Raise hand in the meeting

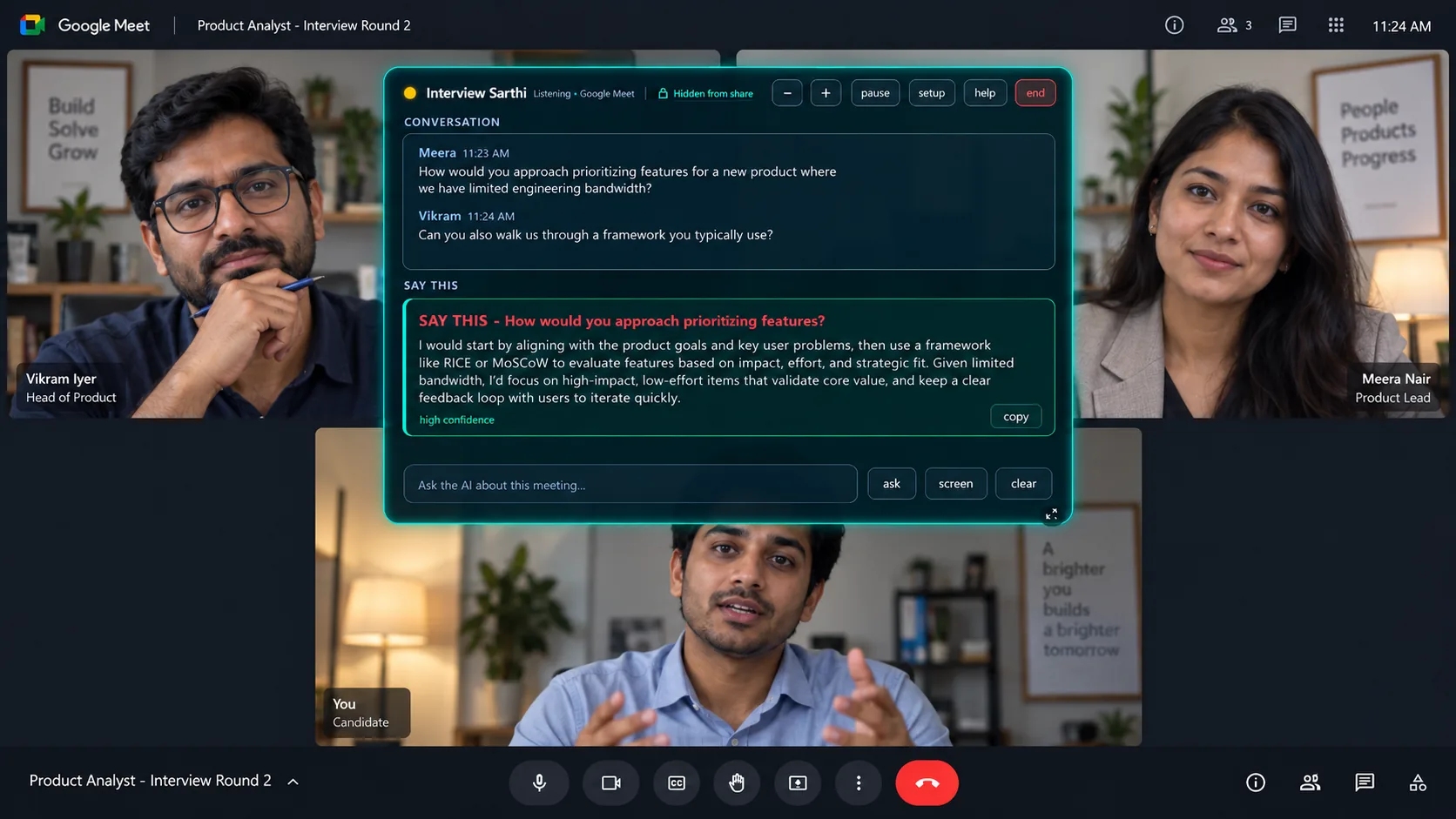point(737,782)
